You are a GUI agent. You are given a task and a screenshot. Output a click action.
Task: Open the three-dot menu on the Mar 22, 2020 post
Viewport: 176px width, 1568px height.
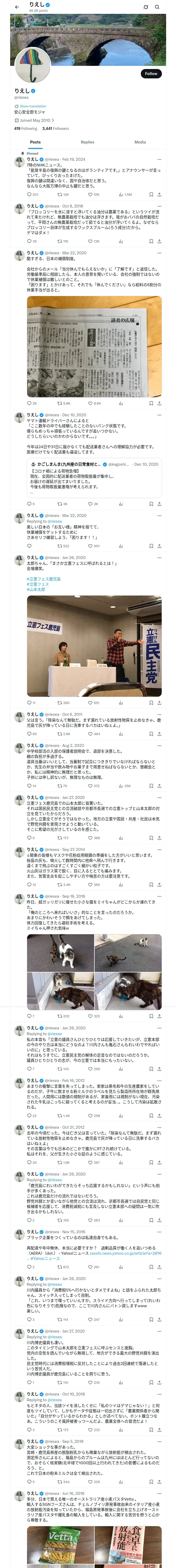pos(159,253)
